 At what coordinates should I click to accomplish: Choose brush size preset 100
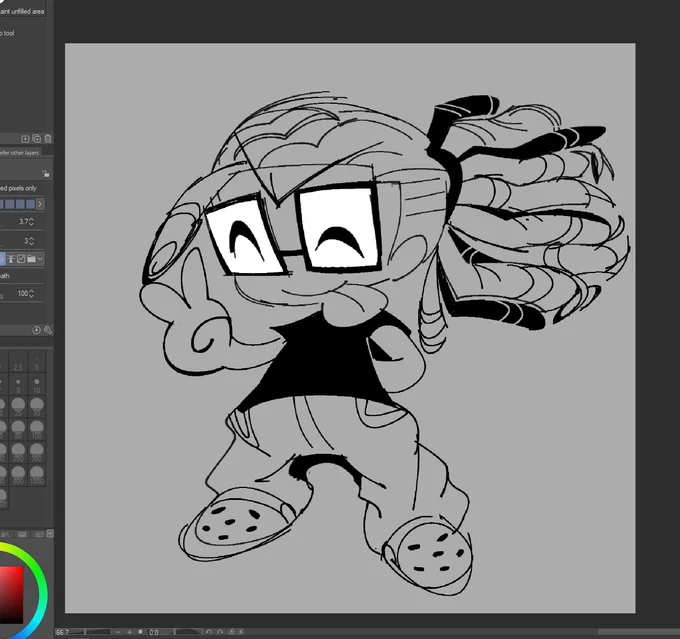point(36,429)
